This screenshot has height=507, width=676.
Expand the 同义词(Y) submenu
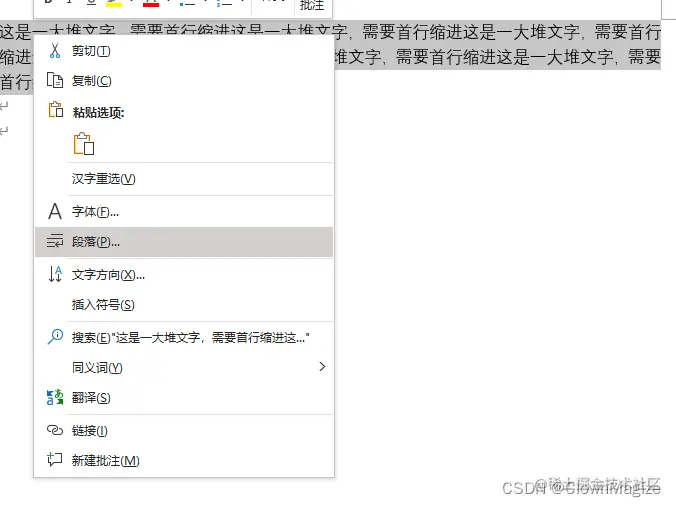point(184,367)
